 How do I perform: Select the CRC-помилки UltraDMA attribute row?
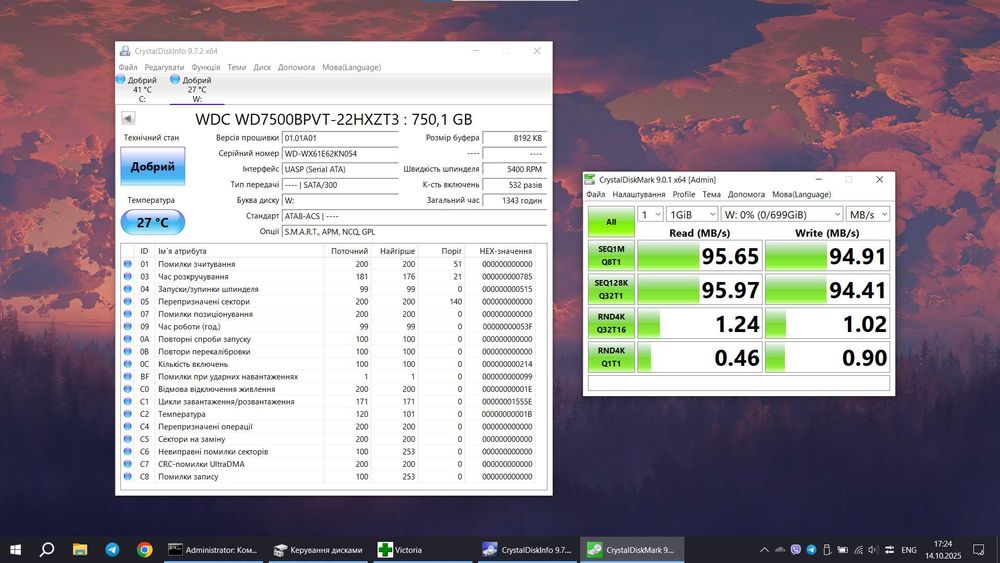328,464
